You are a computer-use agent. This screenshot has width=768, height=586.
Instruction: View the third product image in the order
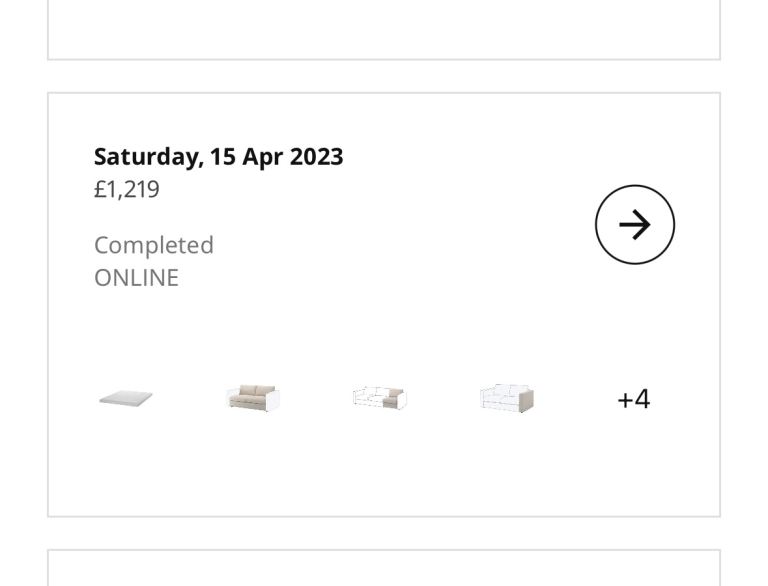380,399
